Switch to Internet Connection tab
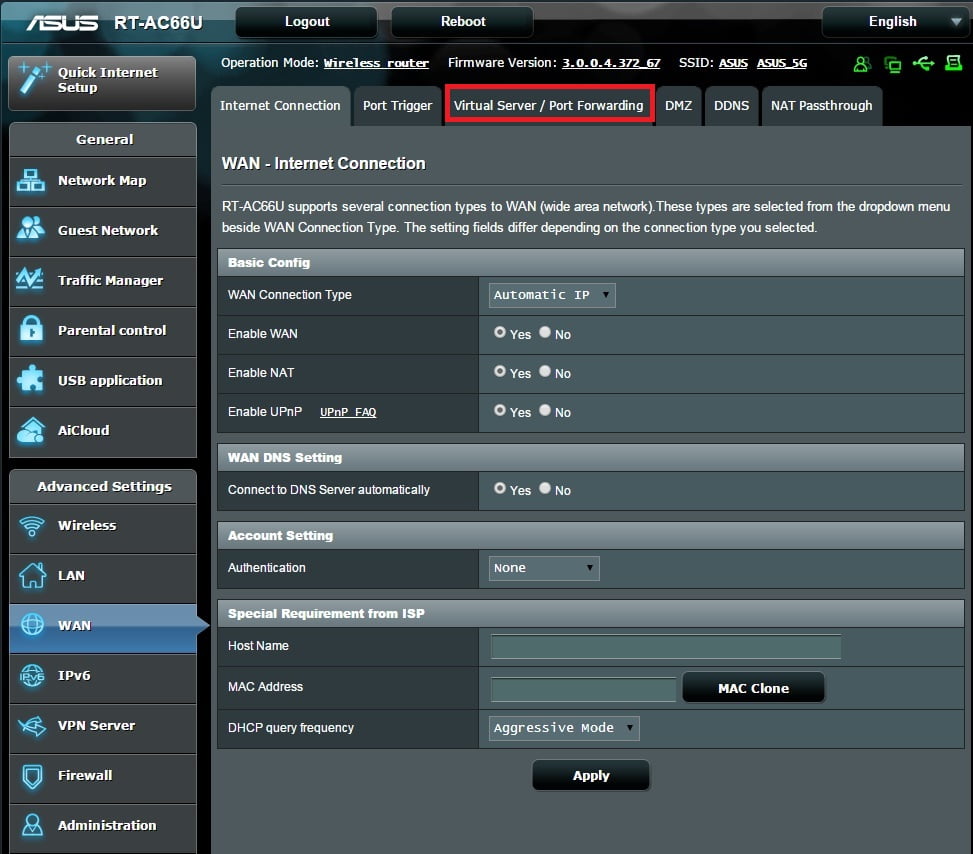973x854 pixels. coord(280,106)
